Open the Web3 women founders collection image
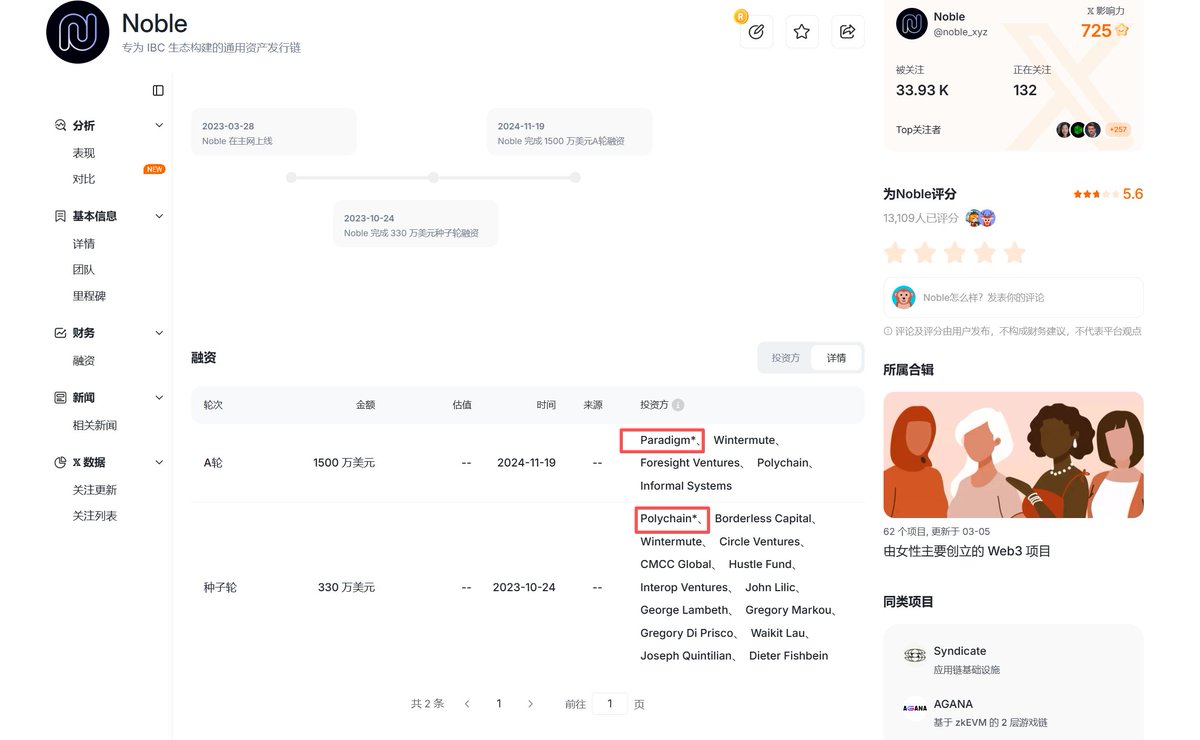 [x=1013, y=455]
